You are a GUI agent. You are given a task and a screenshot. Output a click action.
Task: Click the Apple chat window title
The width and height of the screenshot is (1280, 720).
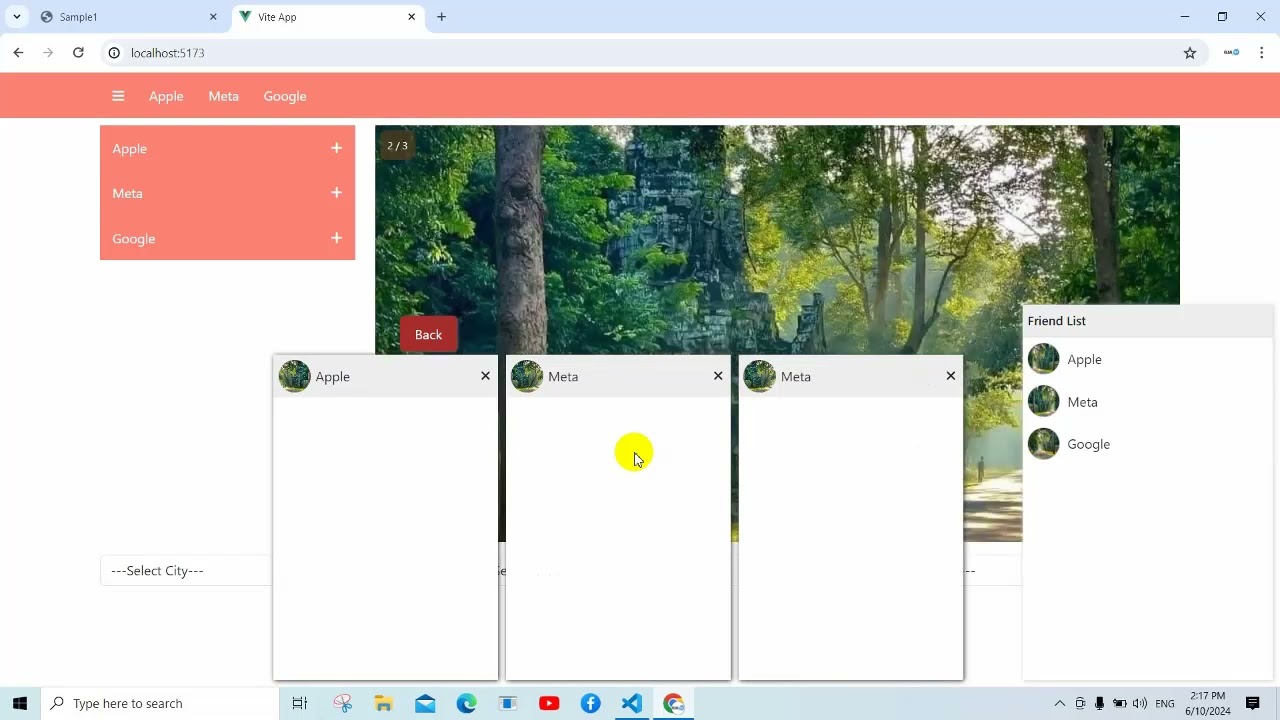tap(333, 377)
